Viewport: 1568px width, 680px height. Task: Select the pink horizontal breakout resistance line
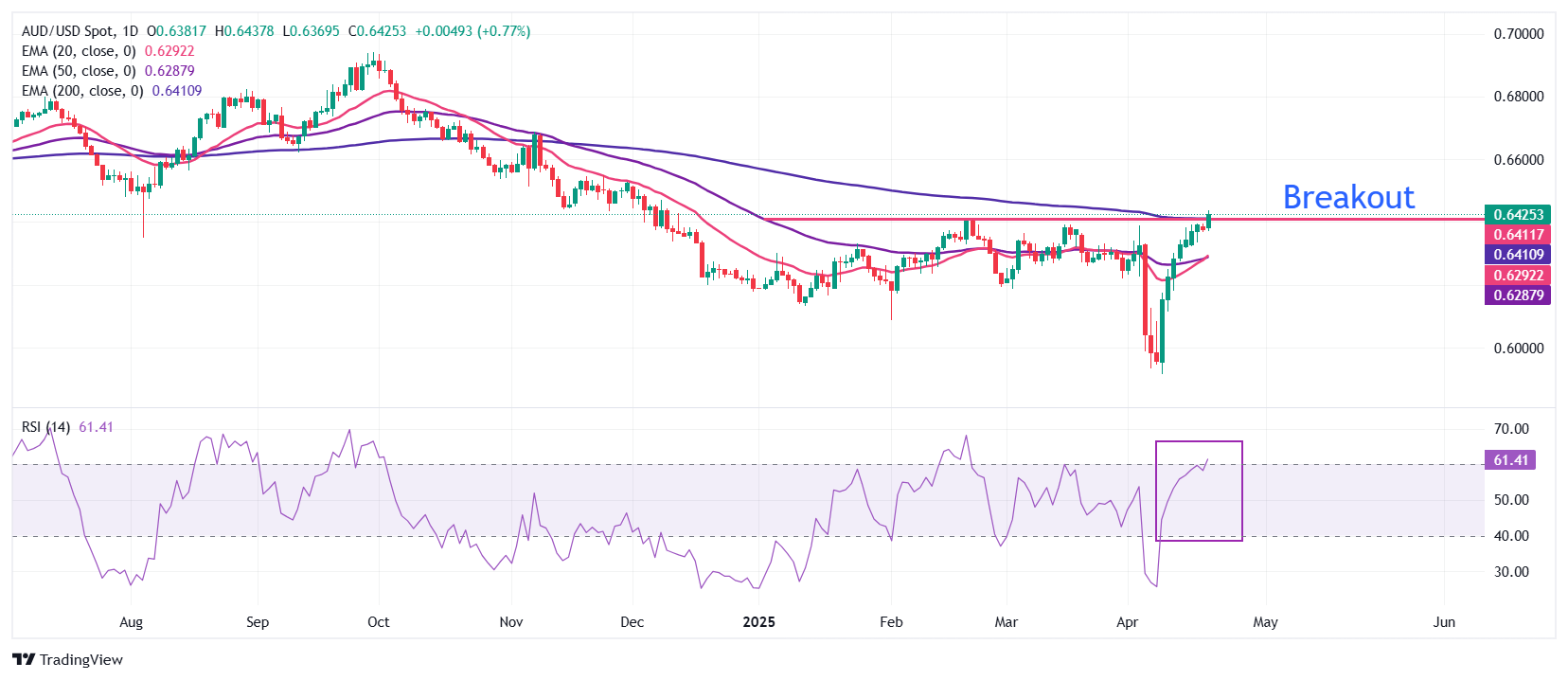point(1326,220)
